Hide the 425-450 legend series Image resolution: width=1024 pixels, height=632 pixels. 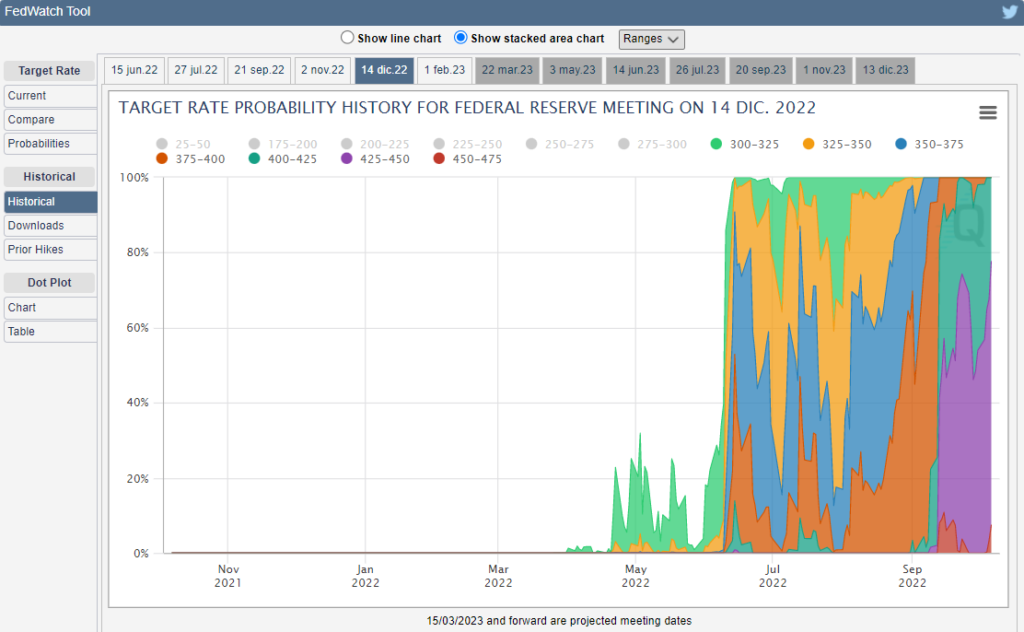376,159
